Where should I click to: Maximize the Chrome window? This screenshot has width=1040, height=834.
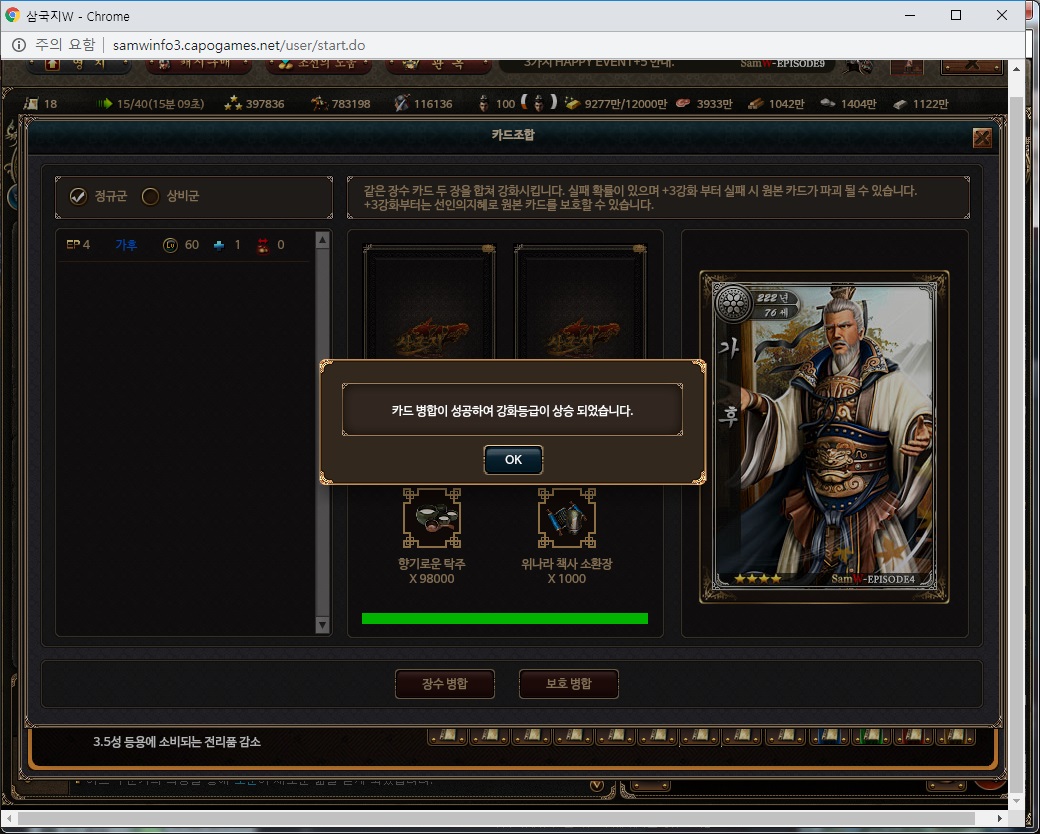[956, 15]
